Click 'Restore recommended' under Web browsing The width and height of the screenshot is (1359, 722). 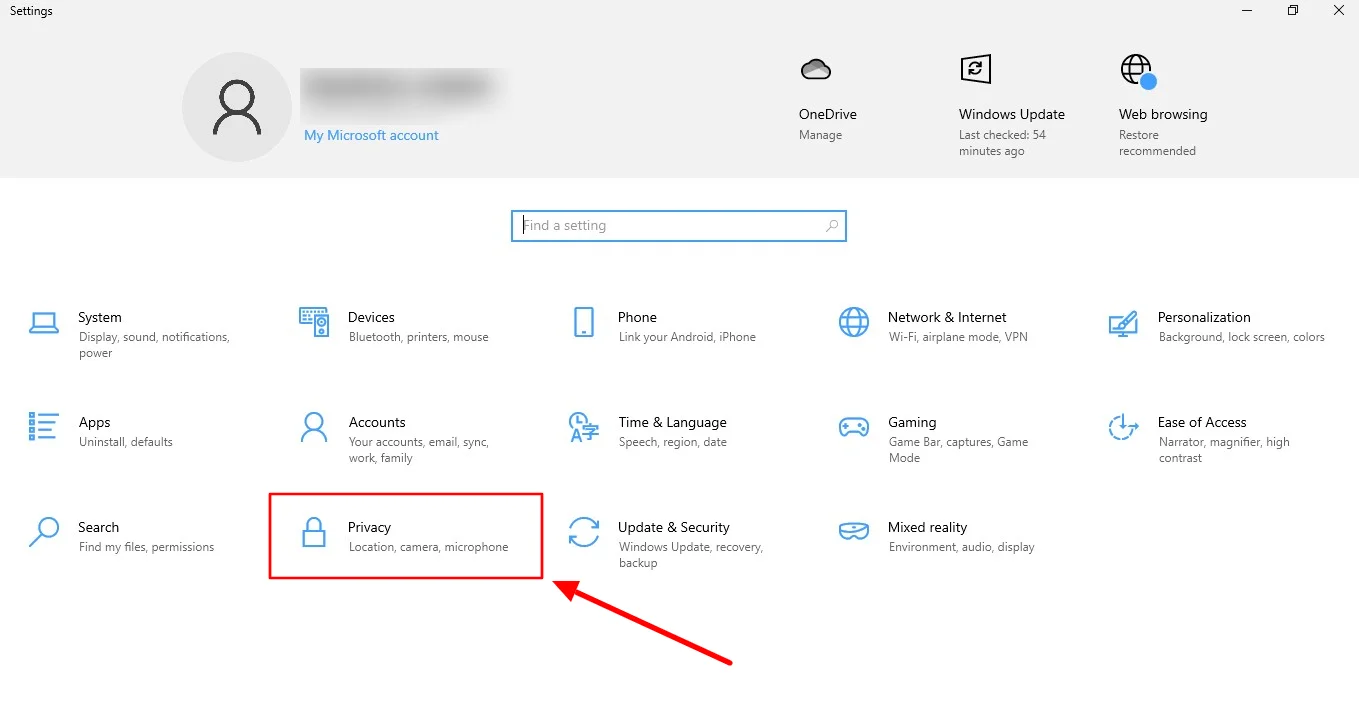tap(1157, 143)
